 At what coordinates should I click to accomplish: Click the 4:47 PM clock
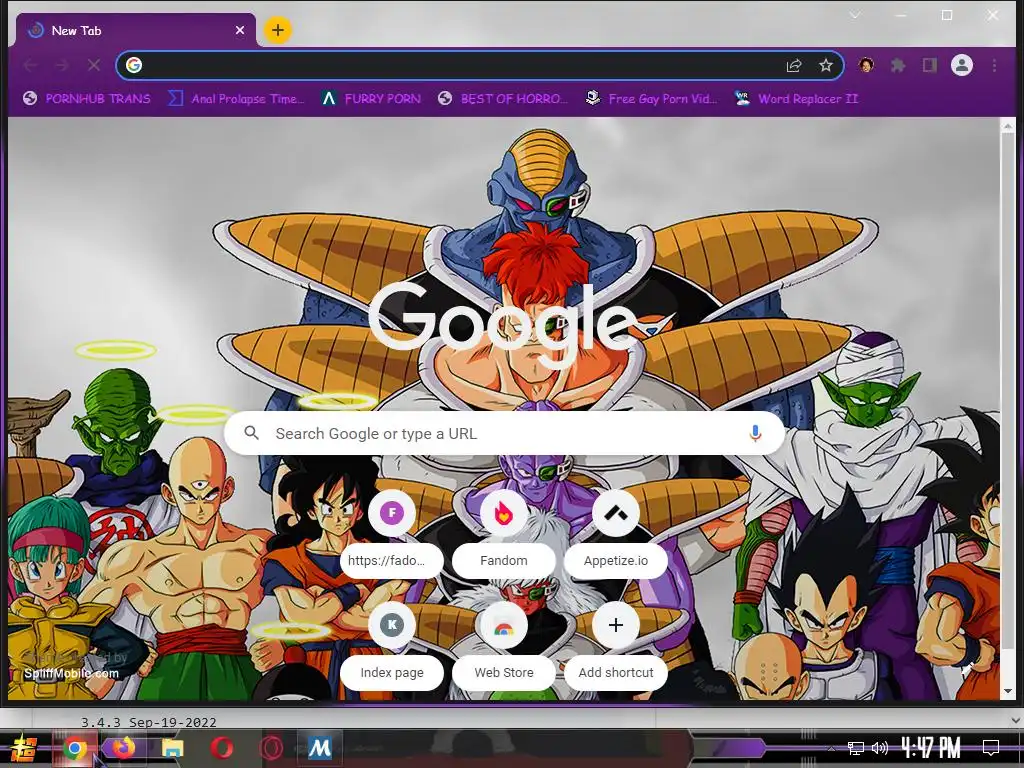click(x=931, y=748)
